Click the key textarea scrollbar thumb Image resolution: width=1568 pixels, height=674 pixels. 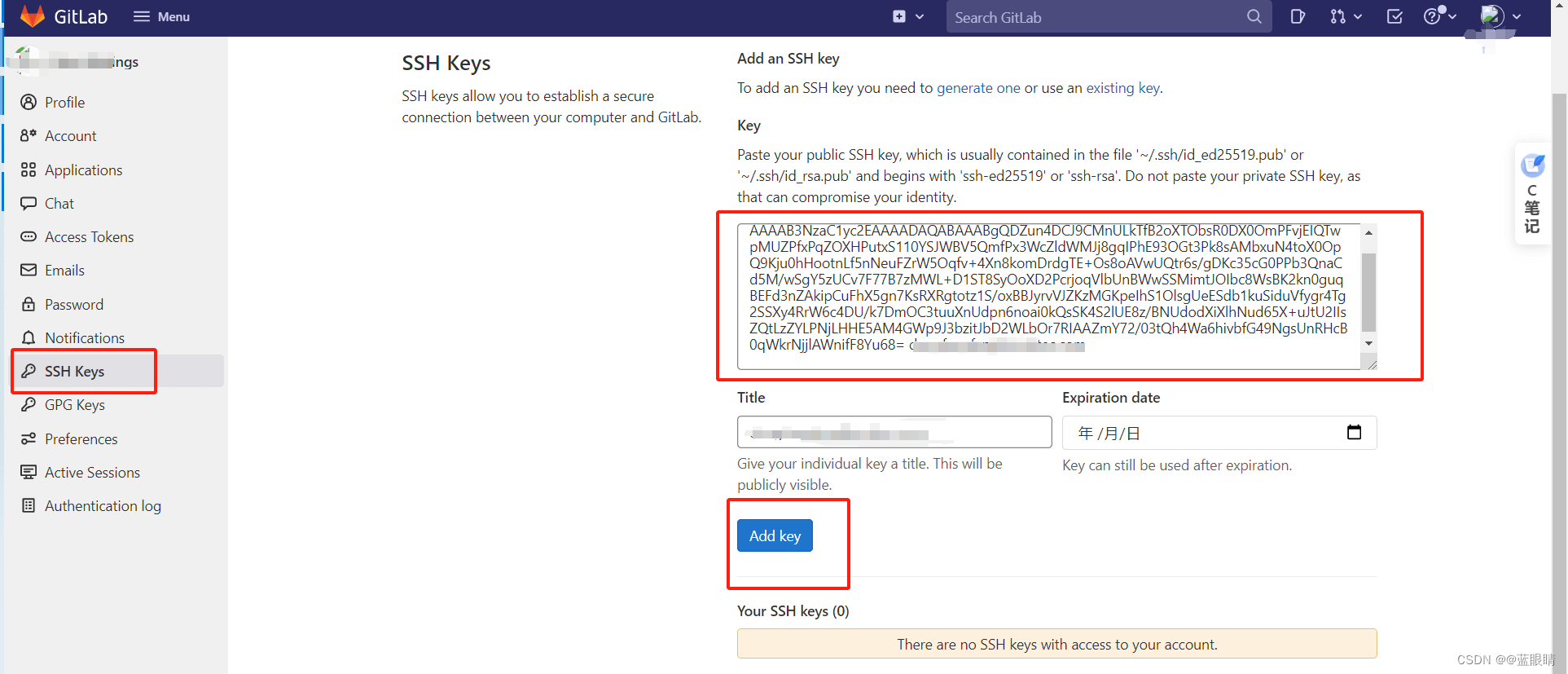(x=1369, y=292)
